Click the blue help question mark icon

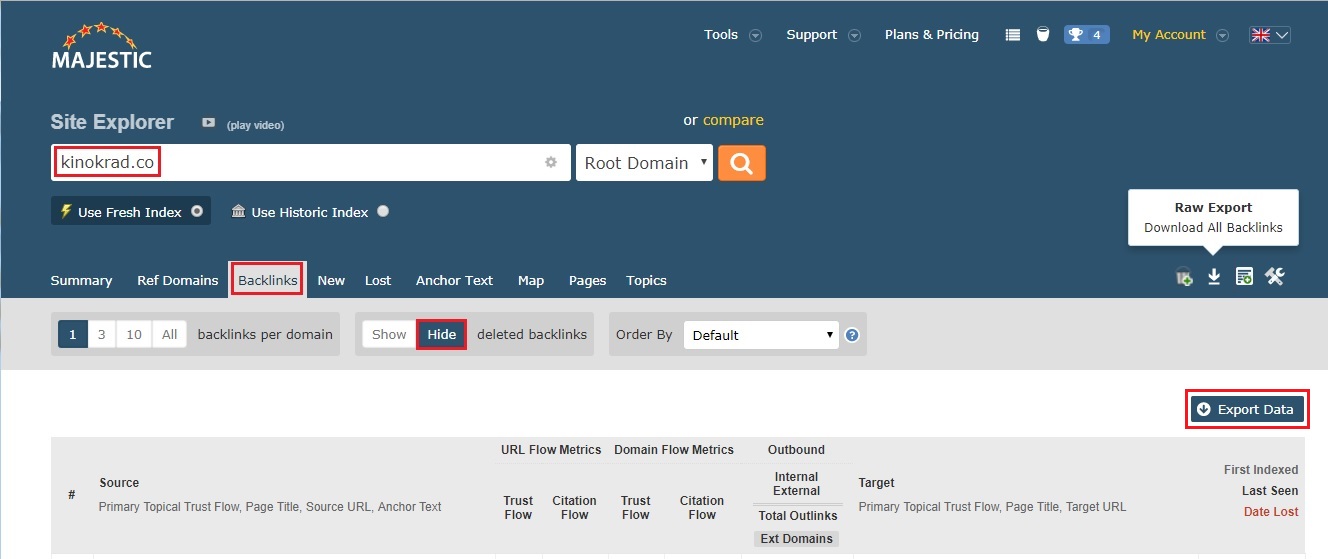852,335
